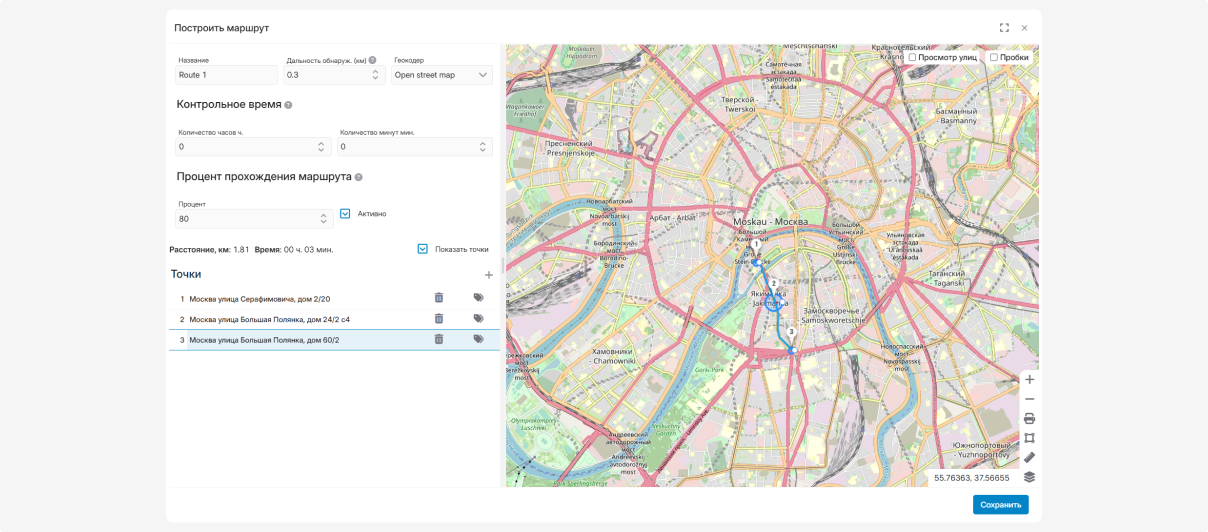Screen dimensions: 1208x532
Task: Delete point Серафимовича, дом 2/20
Action: 438,298
